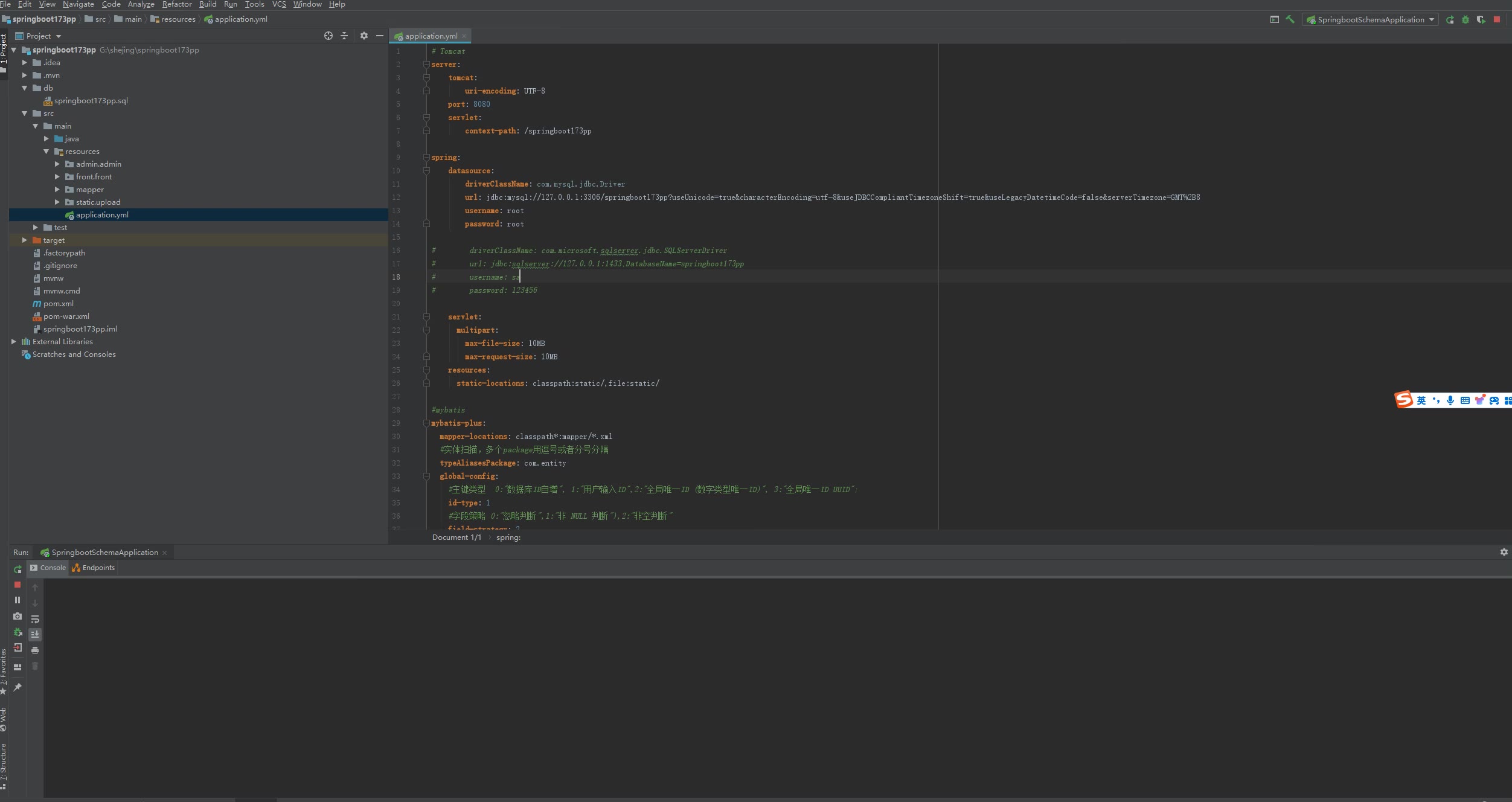Click the build hammer icon in top toolbar

point(1290,19)
